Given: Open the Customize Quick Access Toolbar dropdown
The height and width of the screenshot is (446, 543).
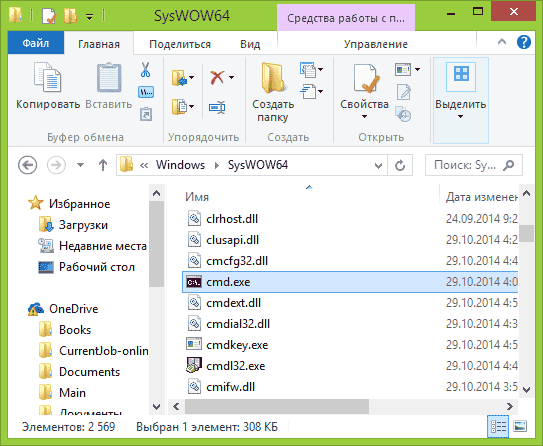Looking at the screenshot, I should [x=89, y=17].
